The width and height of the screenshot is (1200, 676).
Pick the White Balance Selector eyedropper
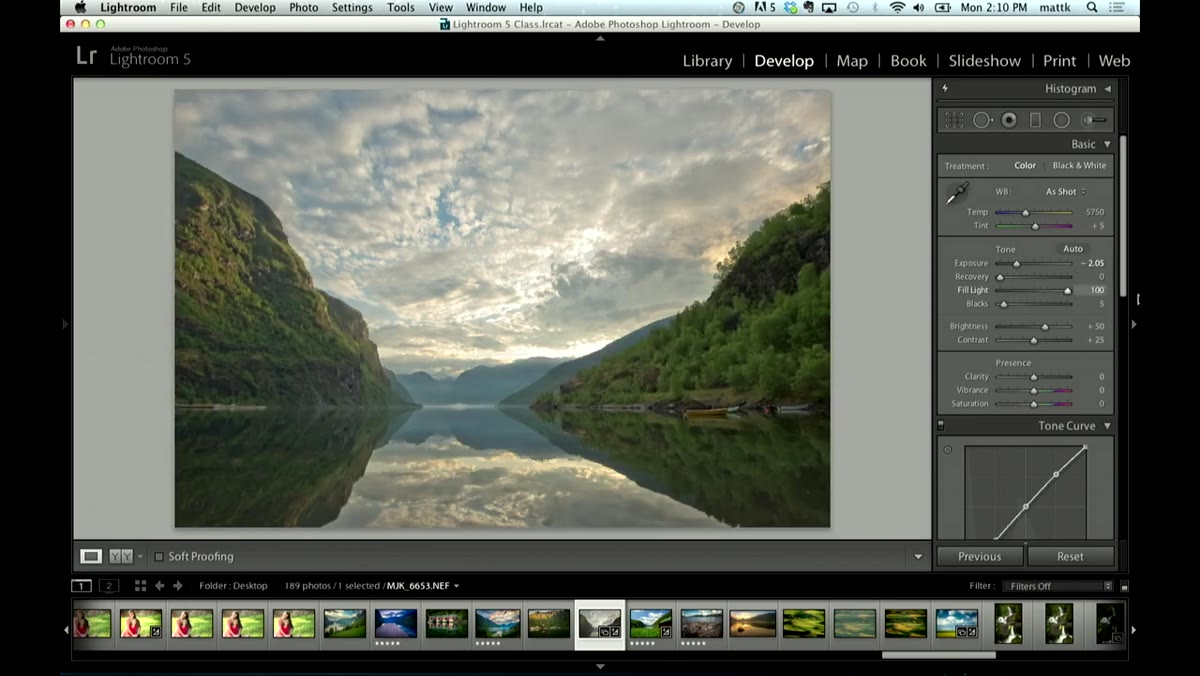(x=957, y=195)
